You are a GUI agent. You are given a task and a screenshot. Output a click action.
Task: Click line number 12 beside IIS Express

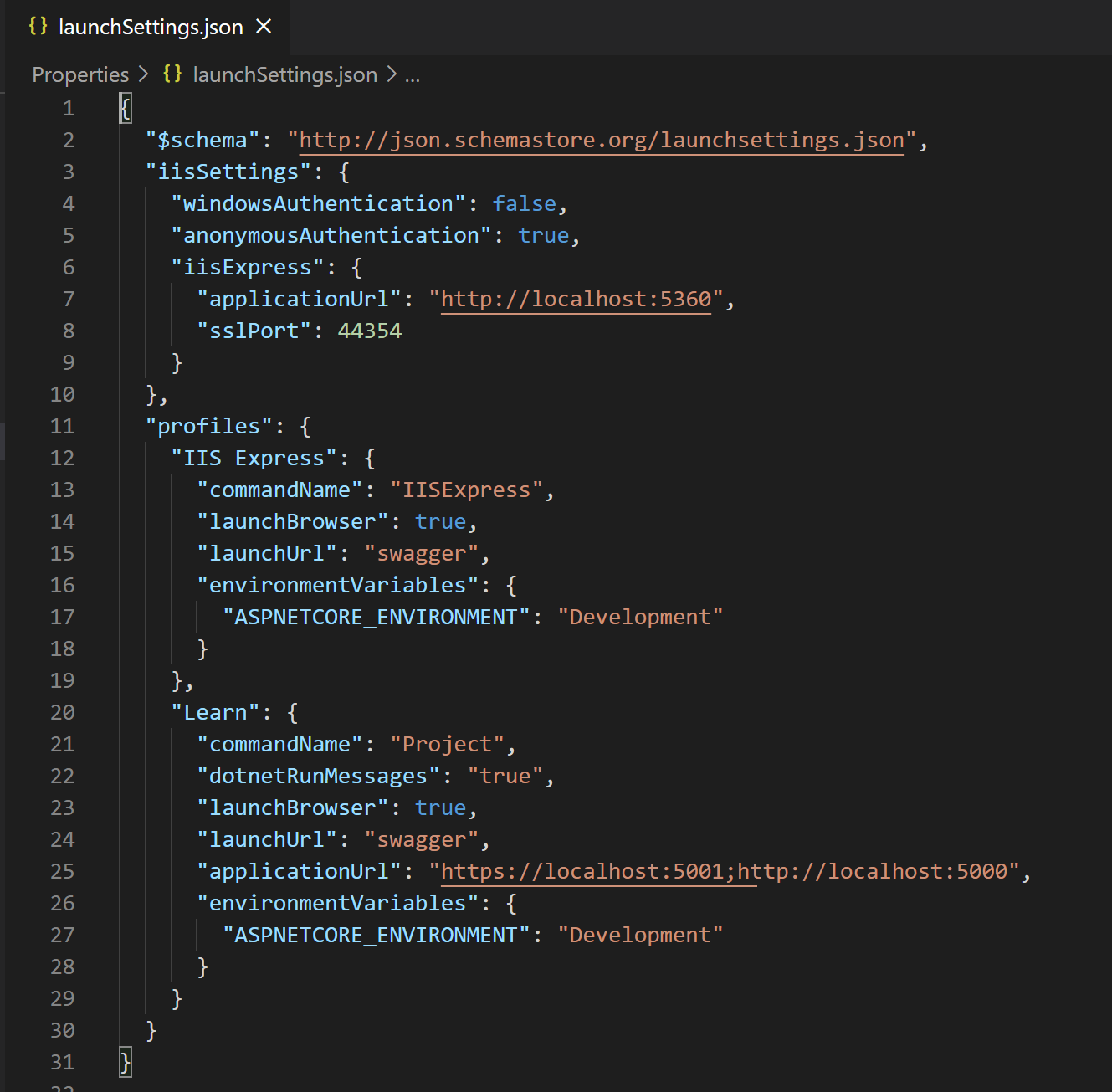(62, 457)
